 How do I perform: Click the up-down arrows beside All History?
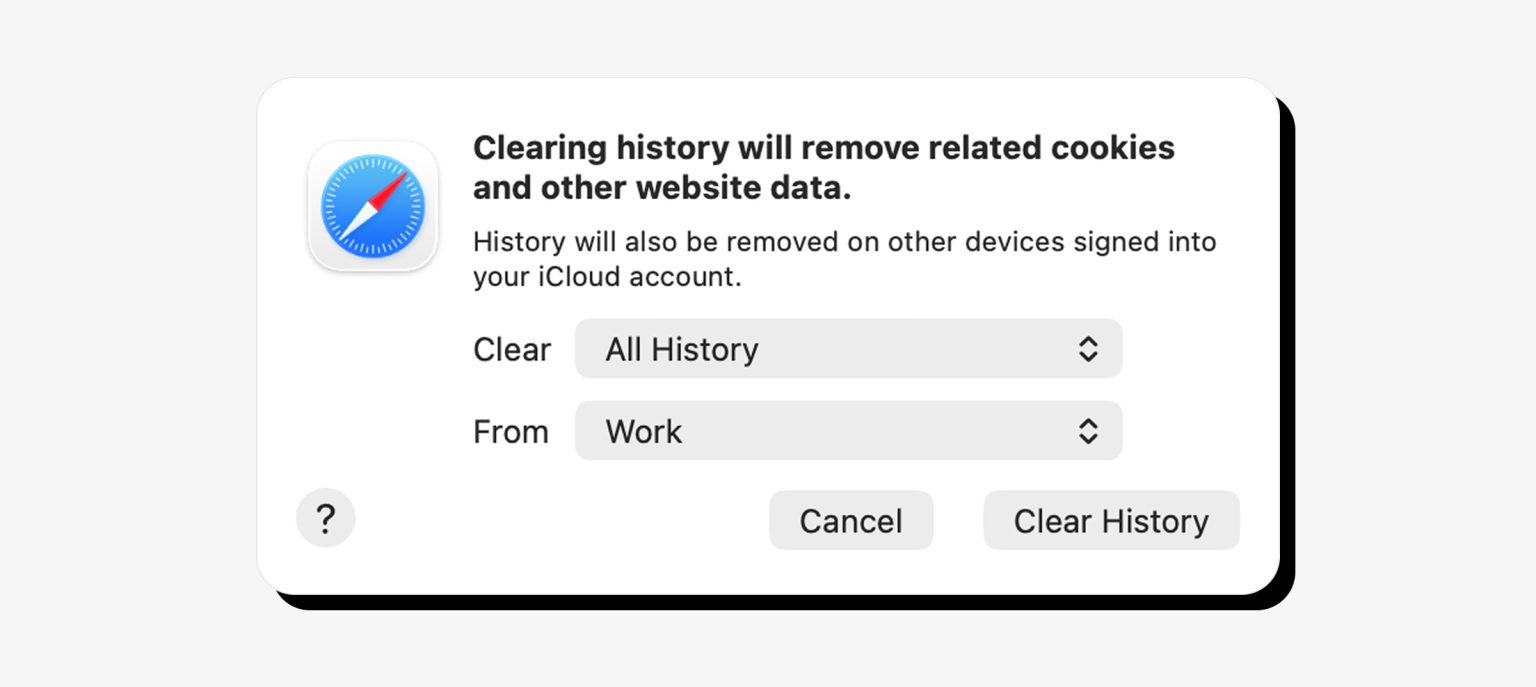(x=1089, y=349)
